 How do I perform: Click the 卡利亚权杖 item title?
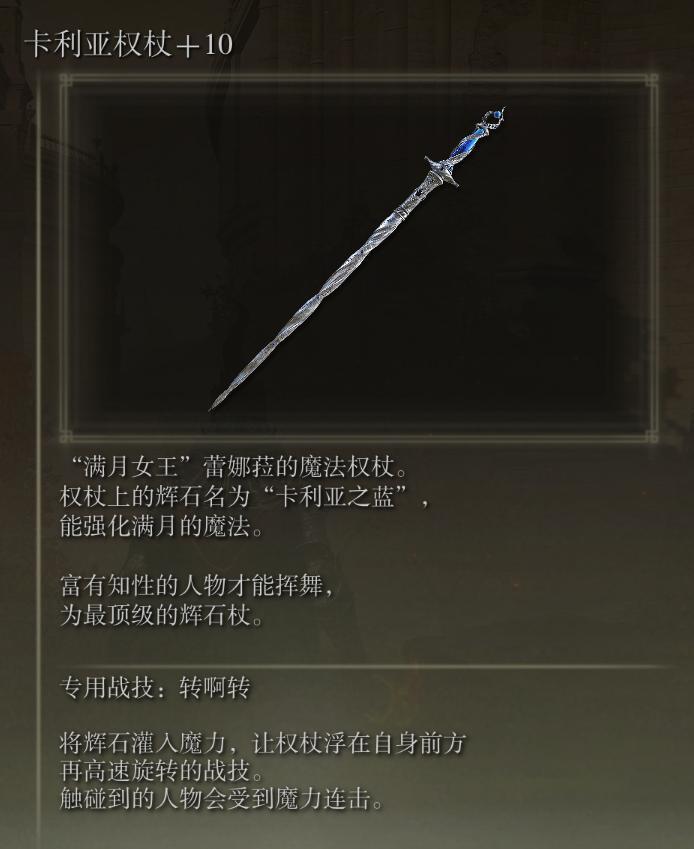(99, 44)
